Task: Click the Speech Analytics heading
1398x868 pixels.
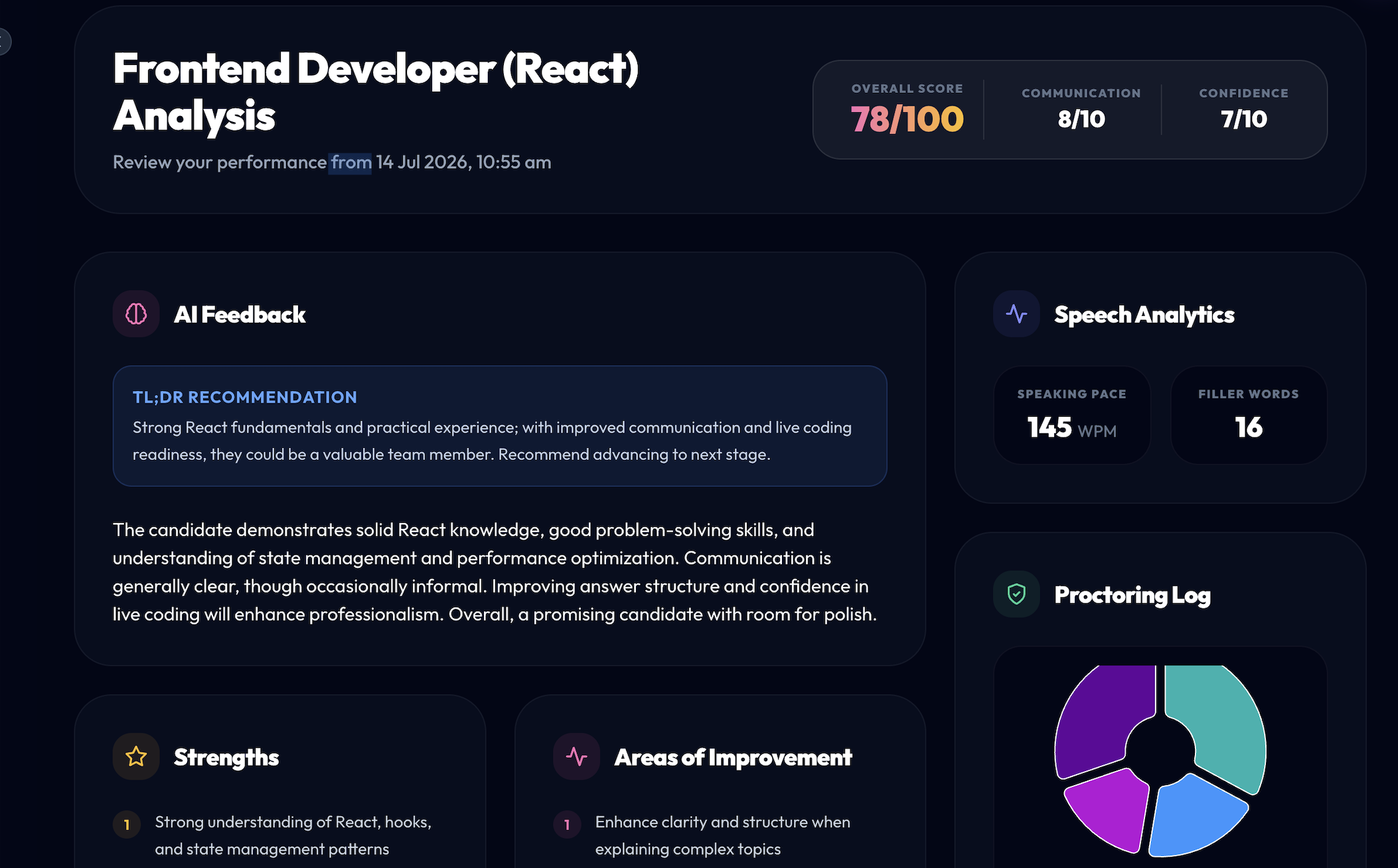Action: (1144, 315)
